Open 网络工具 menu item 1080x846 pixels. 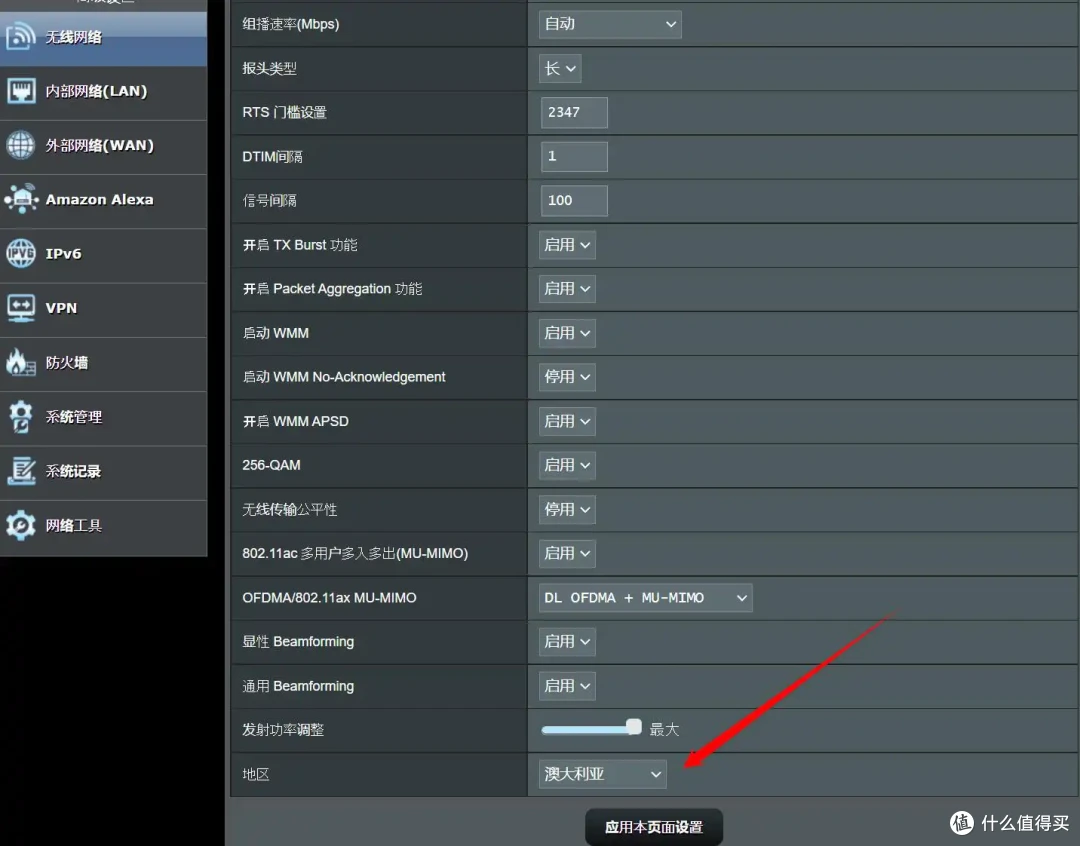103,528
